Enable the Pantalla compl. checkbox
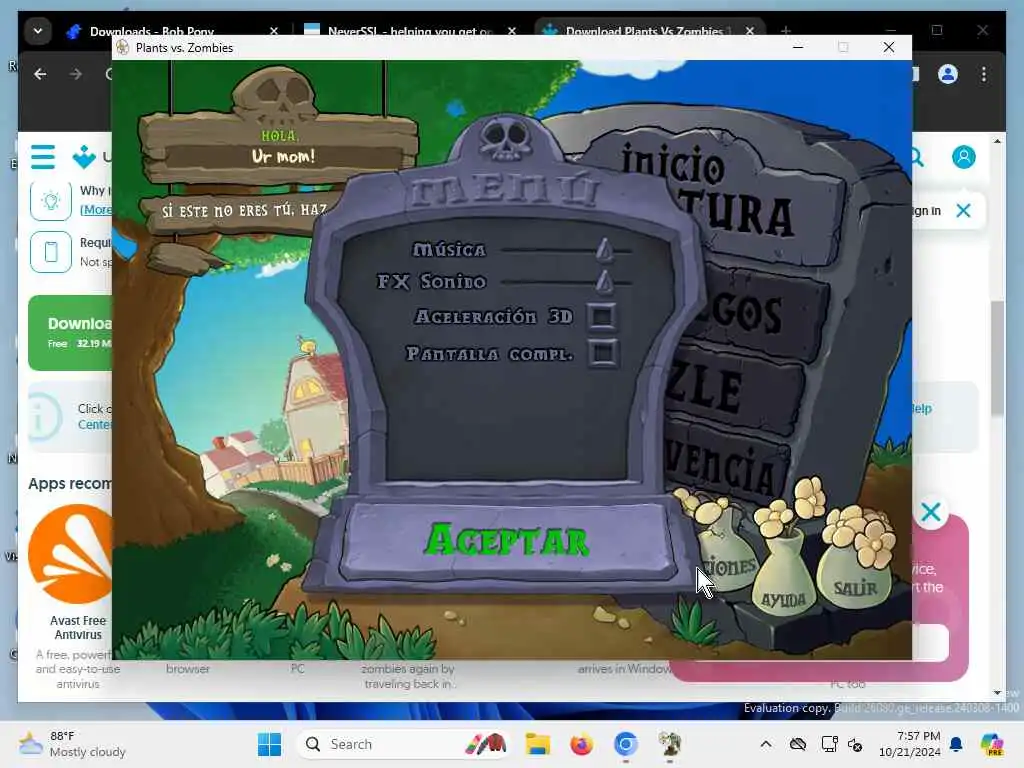Screen dimensions: 1024x768 [x=603, y=353]
